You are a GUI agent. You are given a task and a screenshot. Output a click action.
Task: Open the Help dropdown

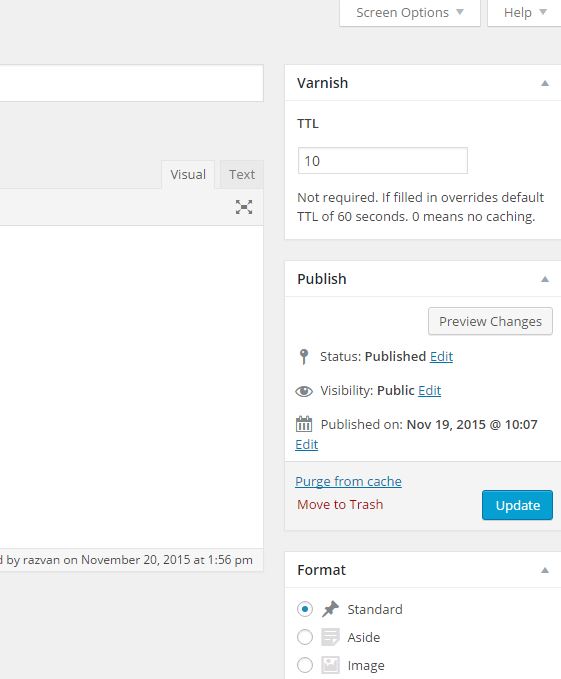point(525,13)
